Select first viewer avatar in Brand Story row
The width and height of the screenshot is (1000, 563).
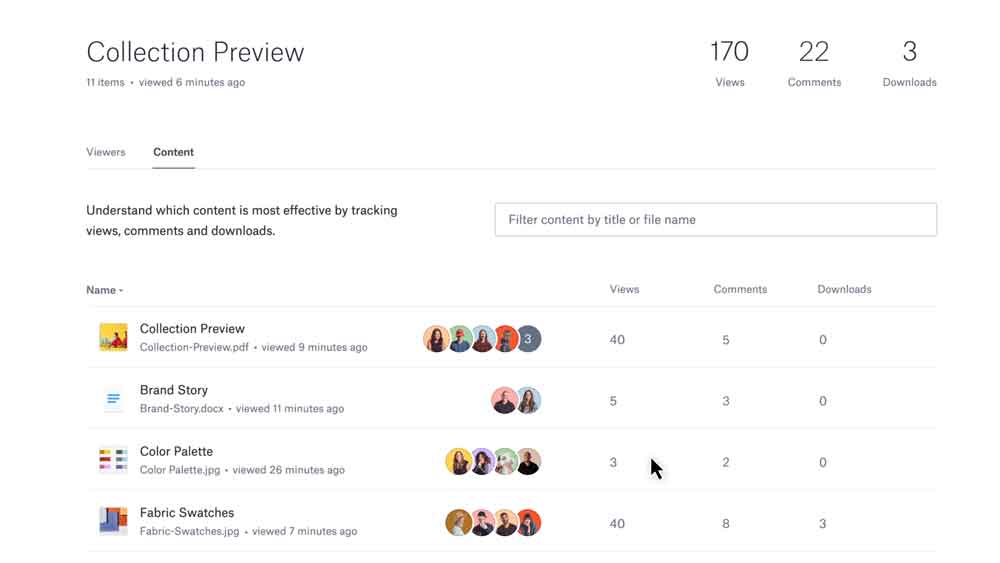[504, 401]
